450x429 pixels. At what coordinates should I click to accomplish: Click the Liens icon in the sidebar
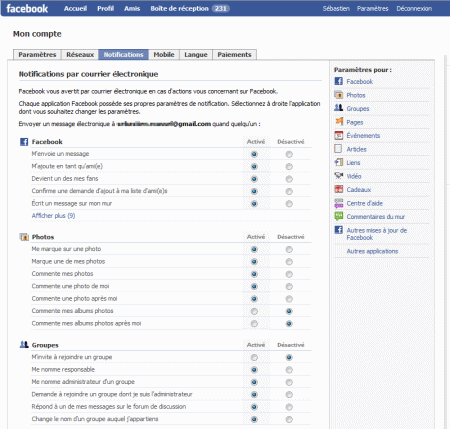pos(339,162)
